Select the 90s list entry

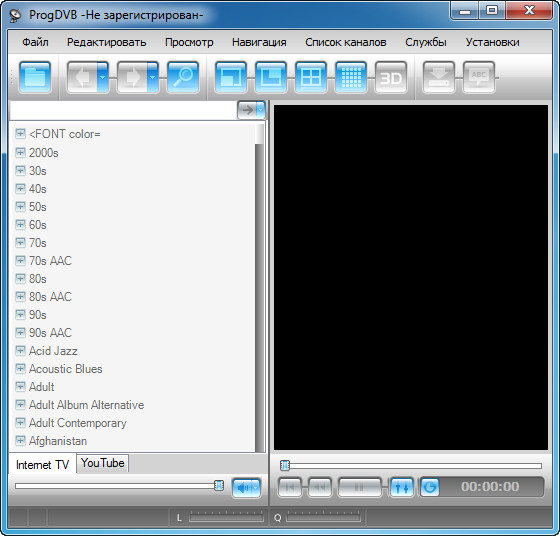pos(38,315)
